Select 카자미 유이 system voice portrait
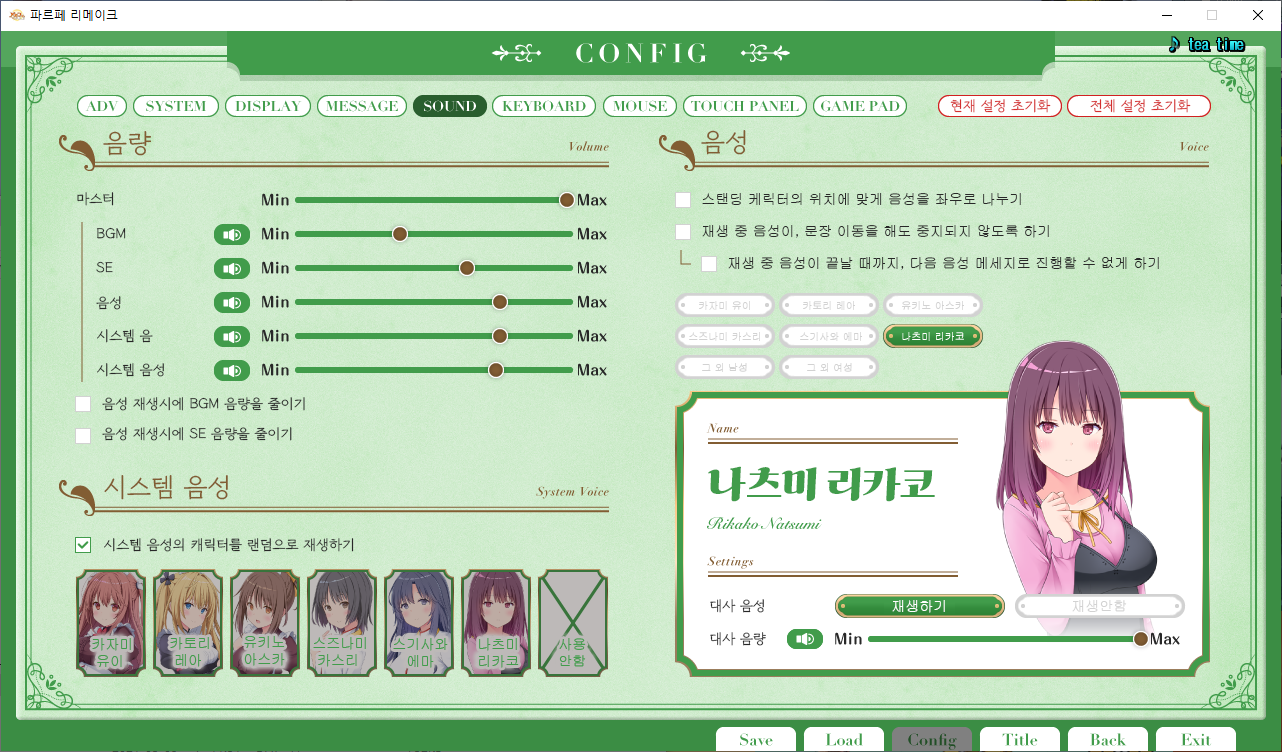1282x752 pixels. click(x=111, y=624)
